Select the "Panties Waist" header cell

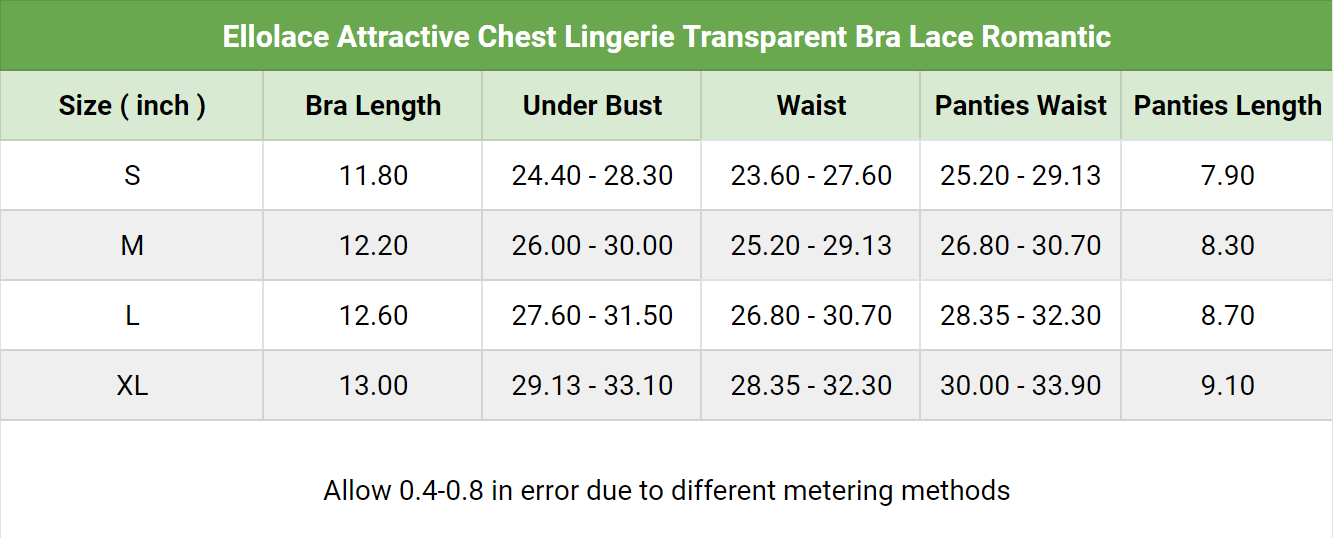pyautogui.click(x=1021, y=106)
